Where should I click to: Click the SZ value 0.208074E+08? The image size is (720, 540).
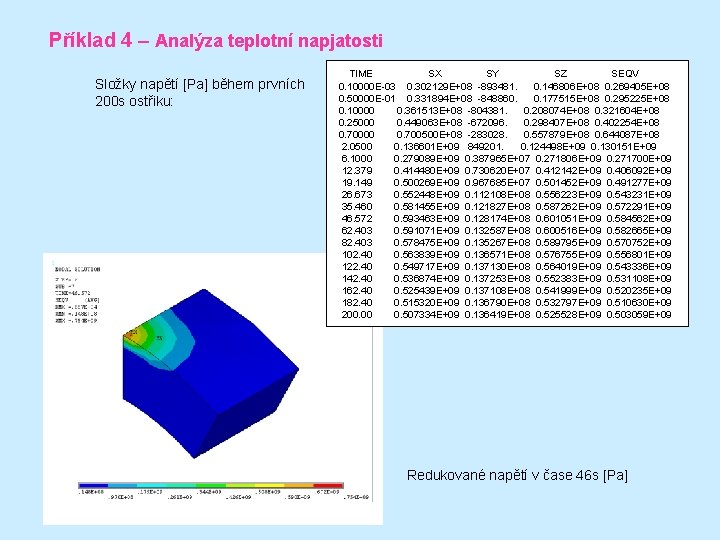[x=556, y=110]
